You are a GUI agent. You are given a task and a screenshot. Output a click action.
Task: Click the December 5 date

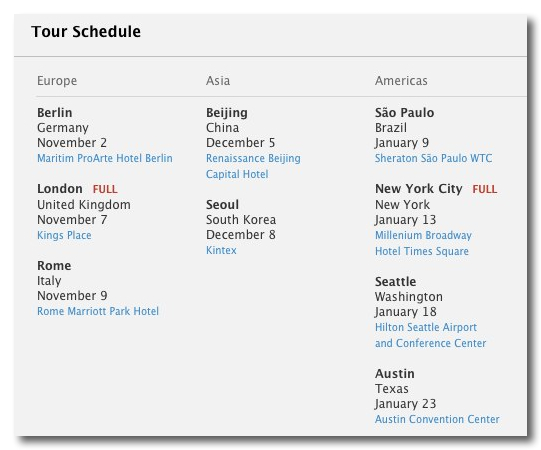point(241,143)
